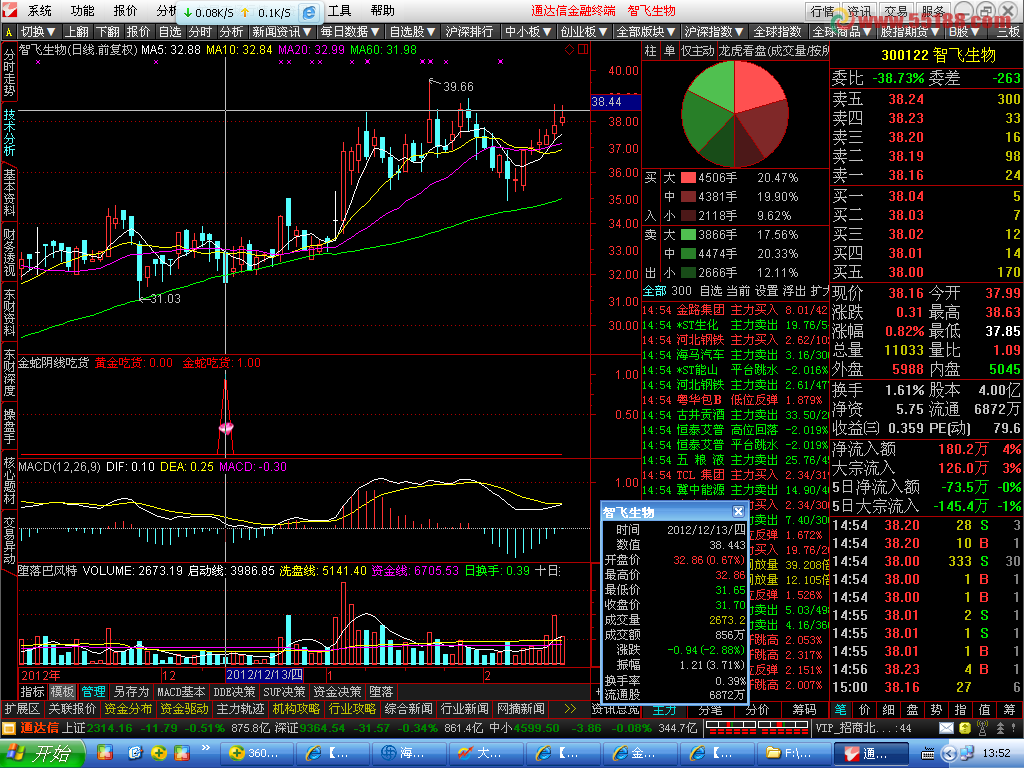Select the 筹码 tab below the alert list
This screenshot has width=1024, height=768.
[805, 709]
